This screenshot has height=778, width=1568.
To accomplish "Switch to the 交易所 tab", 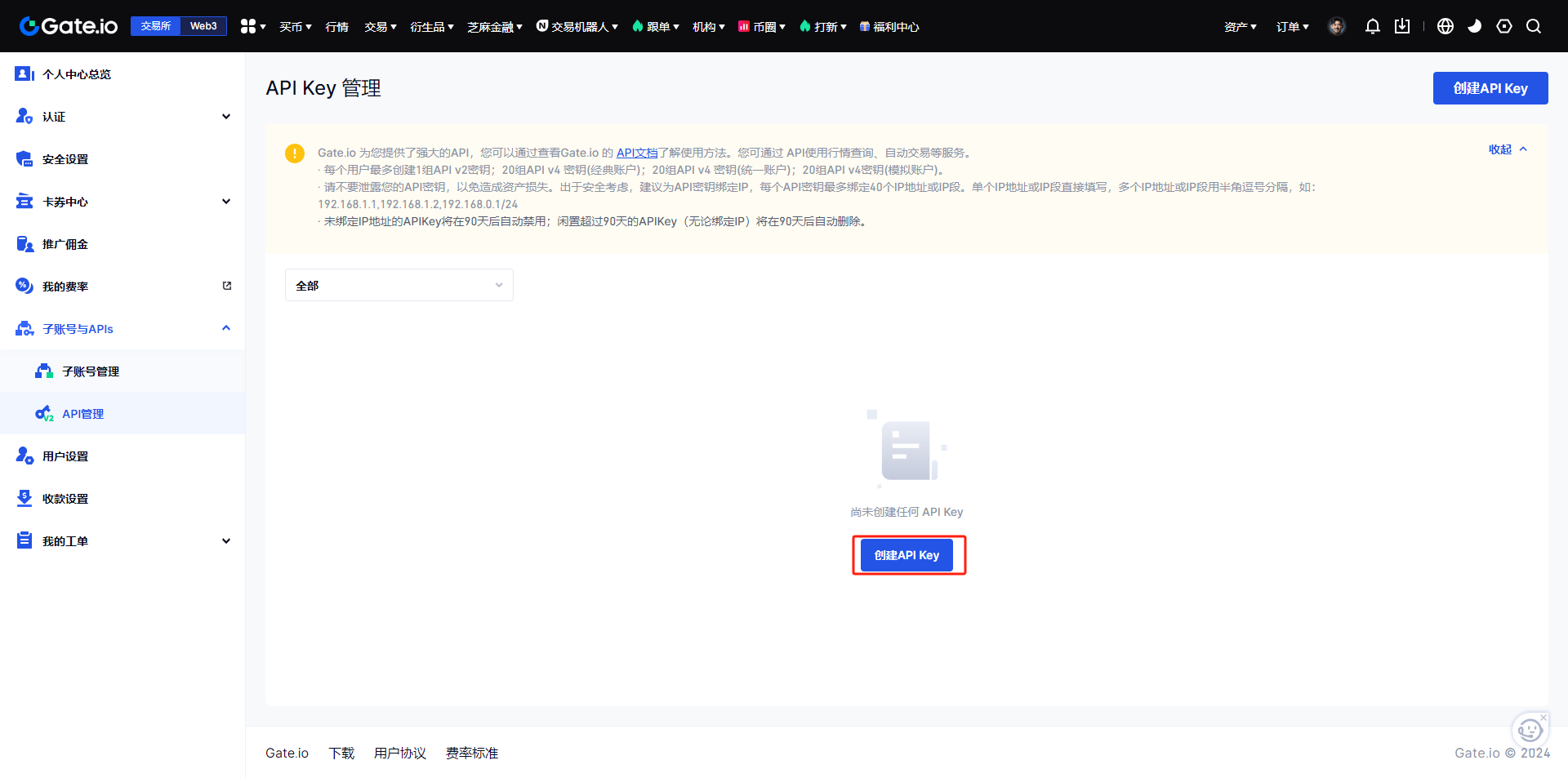I will pyautogui.click(x=155, y=26).
